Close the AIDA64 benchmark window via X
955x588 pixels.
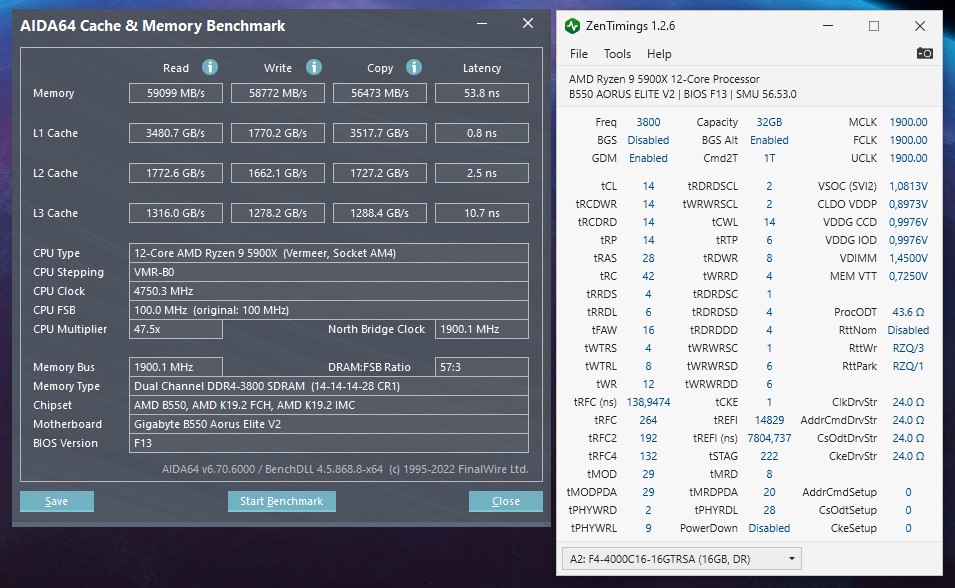coord(528,23)
